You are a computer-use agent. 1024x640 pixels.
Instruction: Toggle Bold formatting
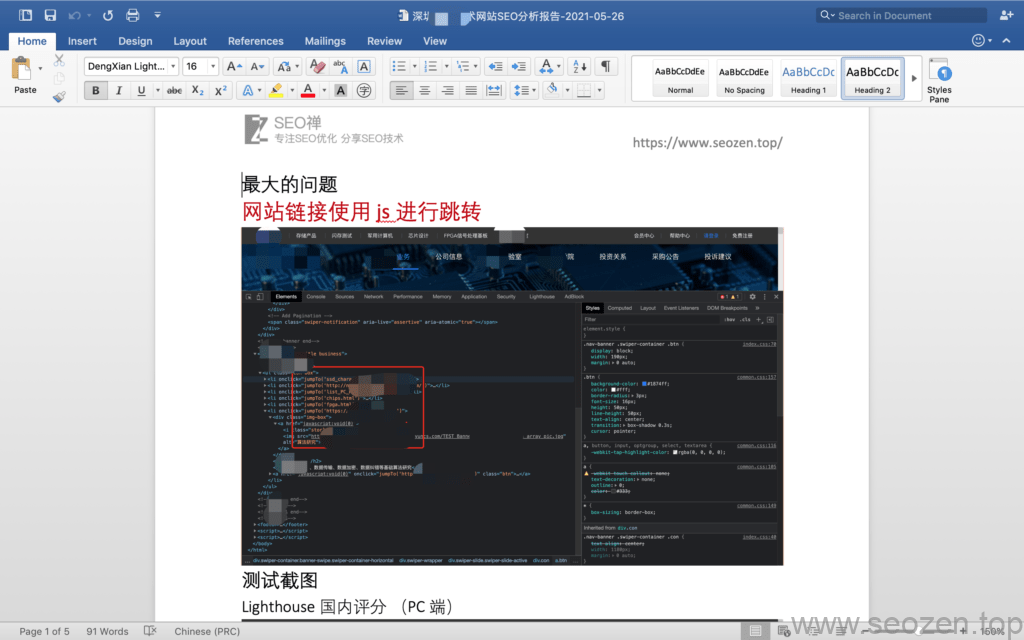pos(96,91)
